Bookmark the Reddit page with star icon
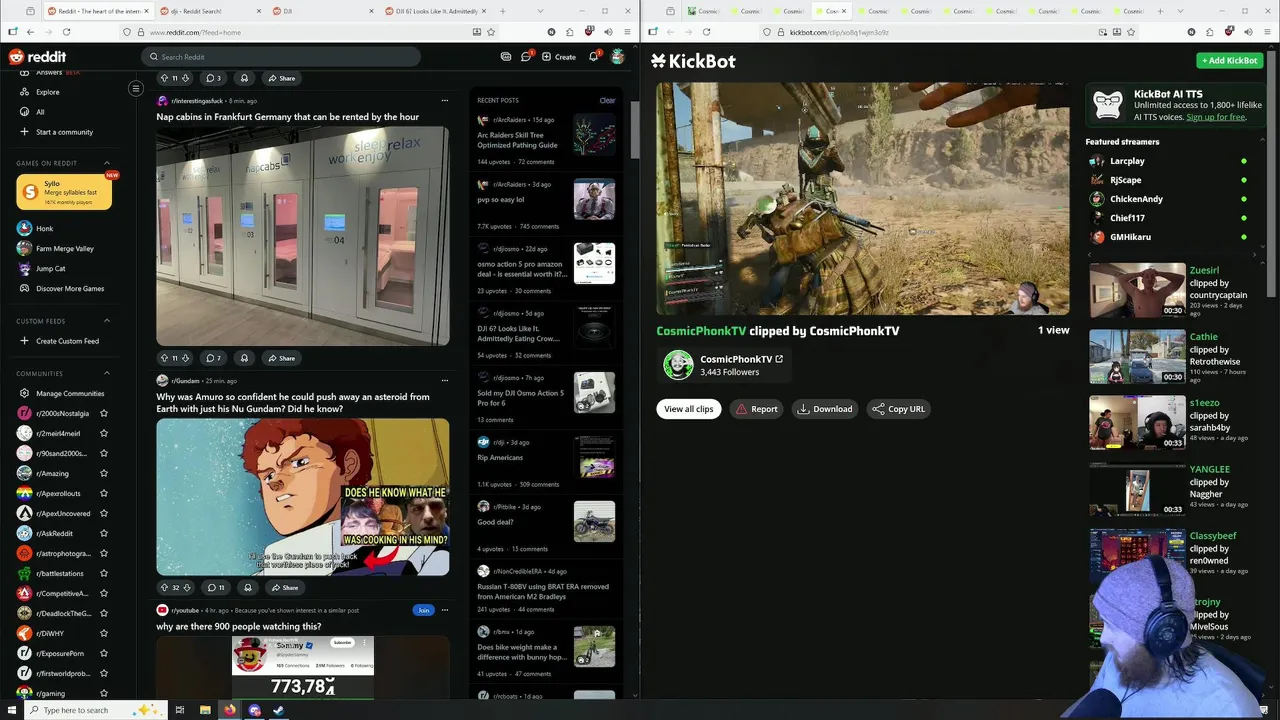 point(491,32)
